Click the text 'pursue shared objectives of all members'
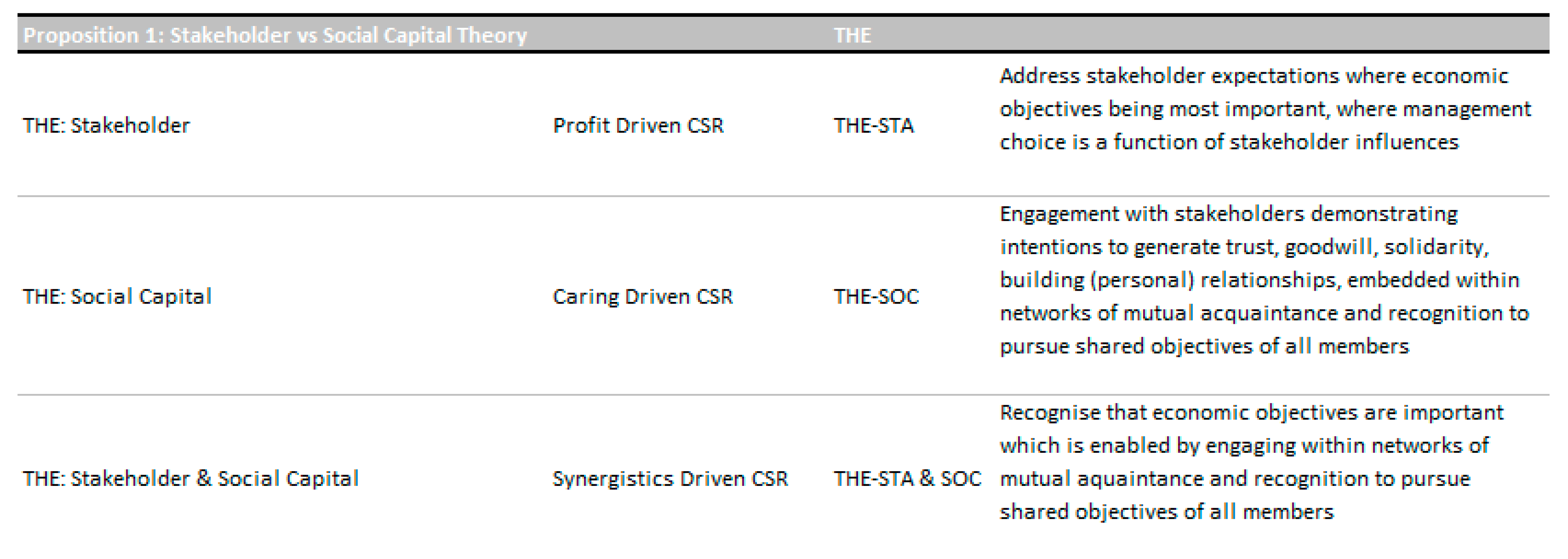 (x=1204, y=346)
